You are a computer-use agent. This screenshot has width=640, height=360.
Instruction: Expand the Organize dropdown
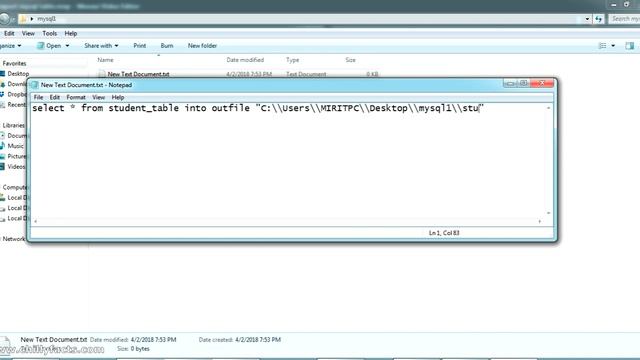10,46
